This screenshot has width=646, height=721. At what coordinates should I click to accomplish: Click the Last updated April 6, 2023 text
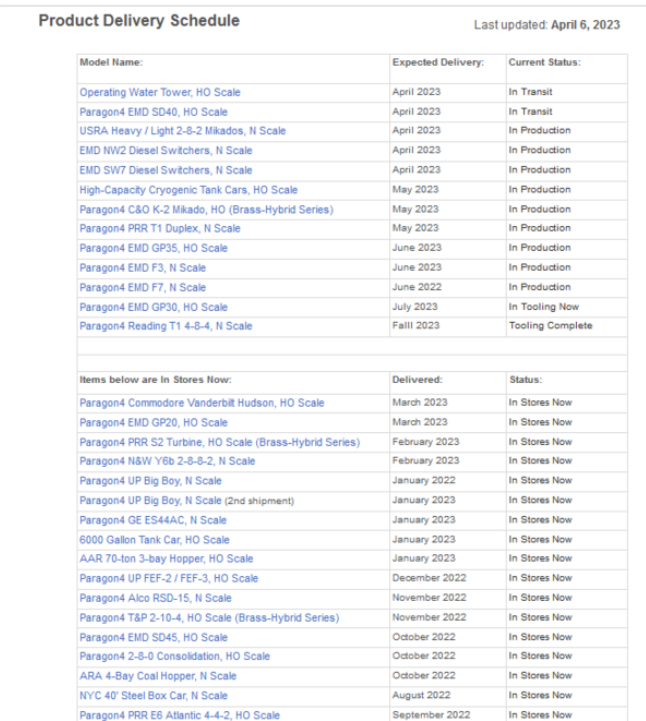547,25
